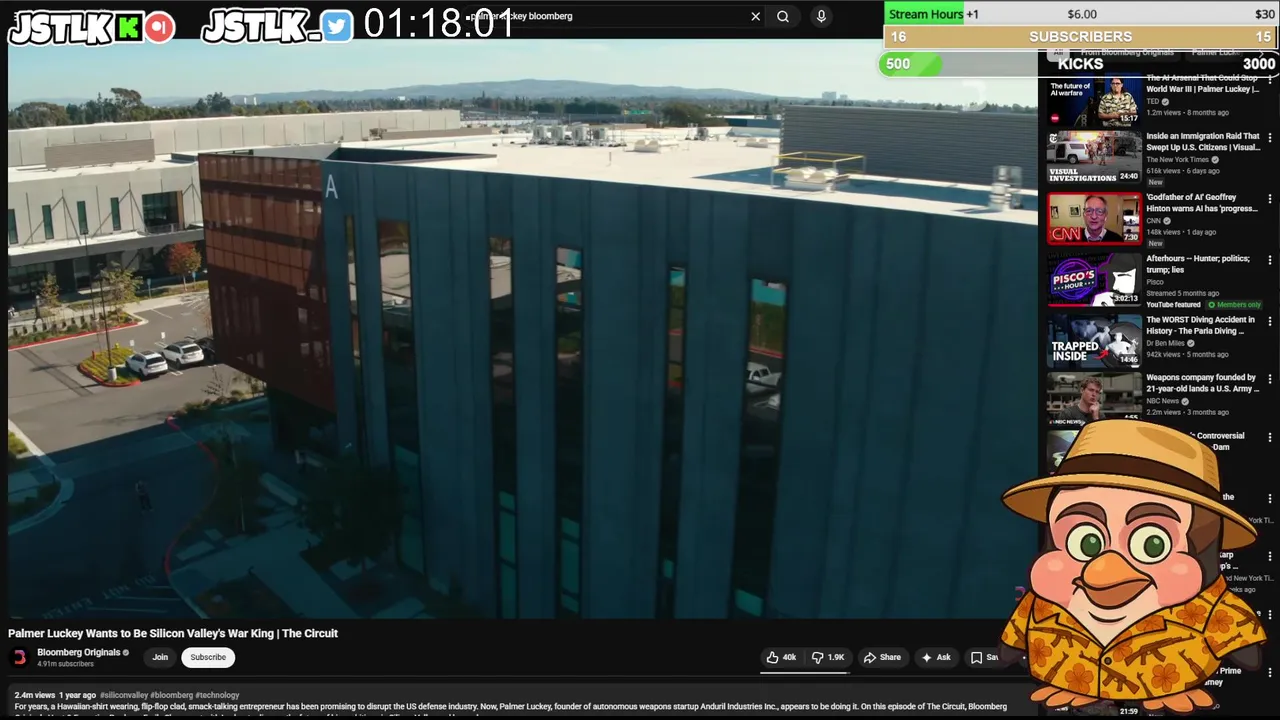Open more options for Geoffrey Hinton video
Image resolution: width=1280 pixels, height=720 pixels.
tap(1270, 201)
